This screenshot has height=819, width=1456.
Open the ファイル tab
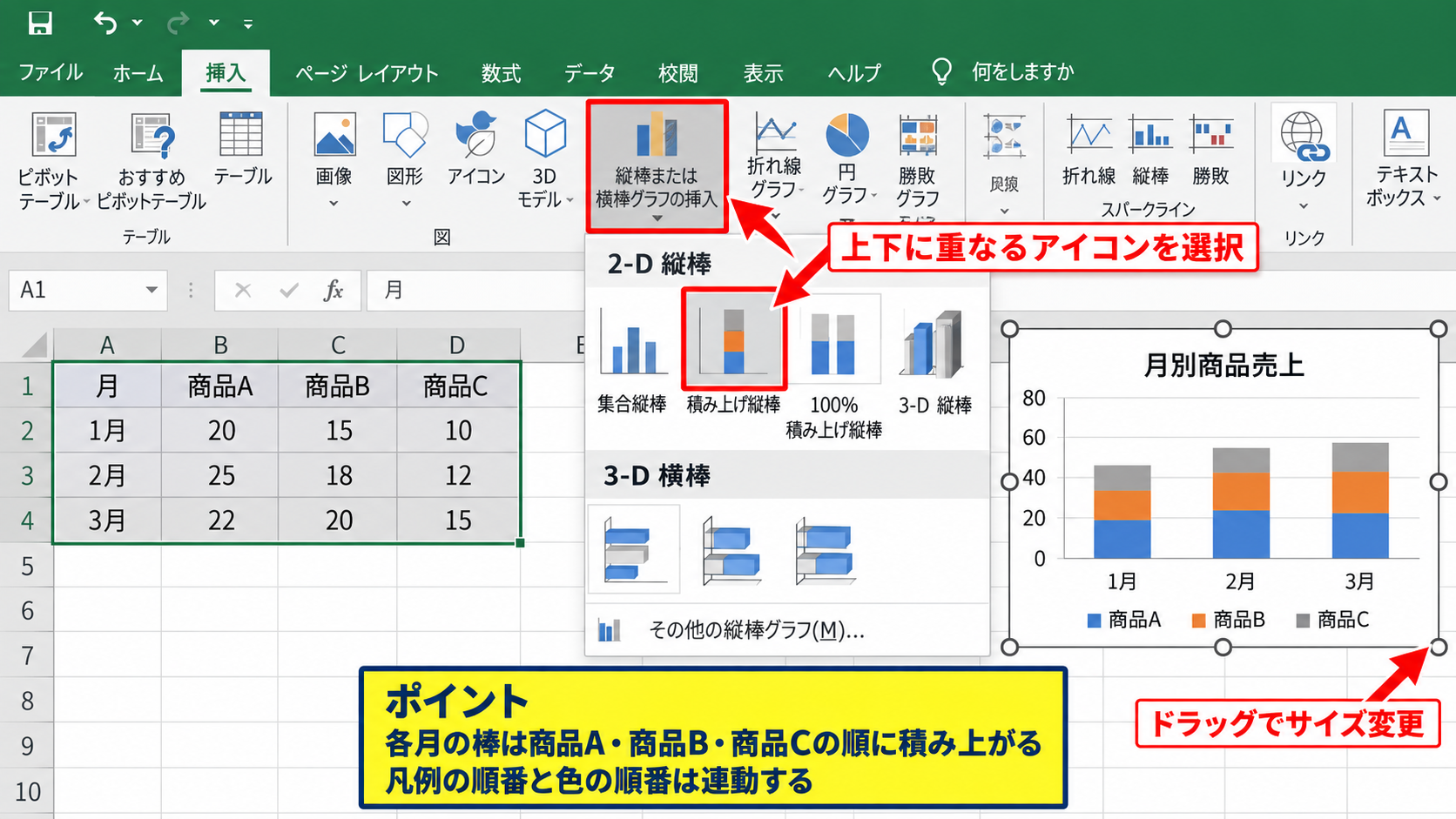51,72
